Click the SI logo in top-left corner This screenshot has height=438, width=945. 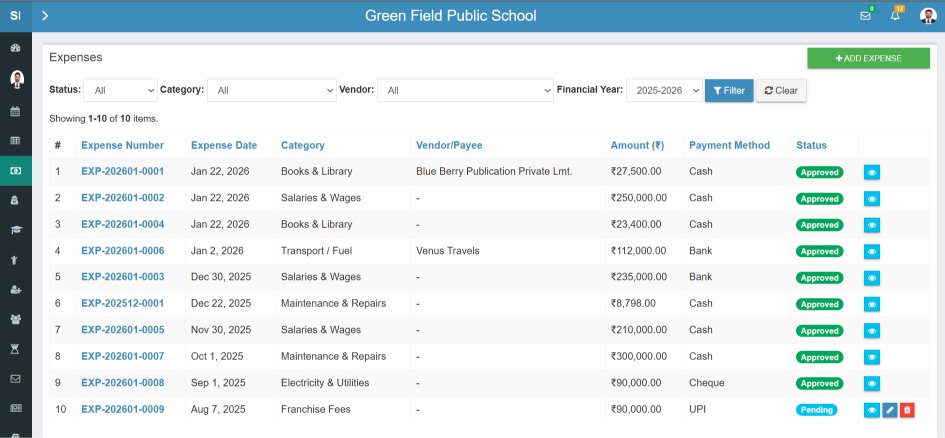coord(16,16)
